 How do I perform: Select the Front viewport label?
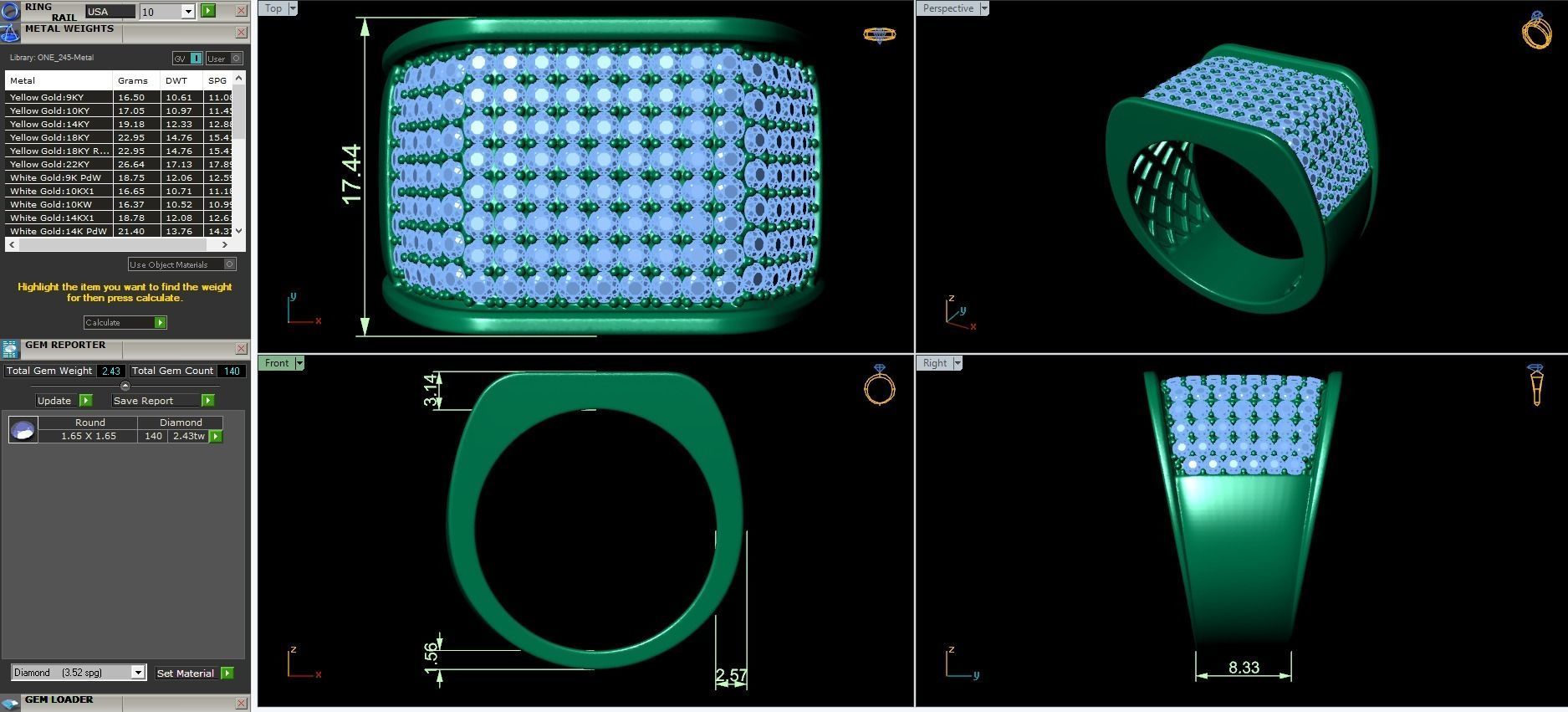click(277, 363)
